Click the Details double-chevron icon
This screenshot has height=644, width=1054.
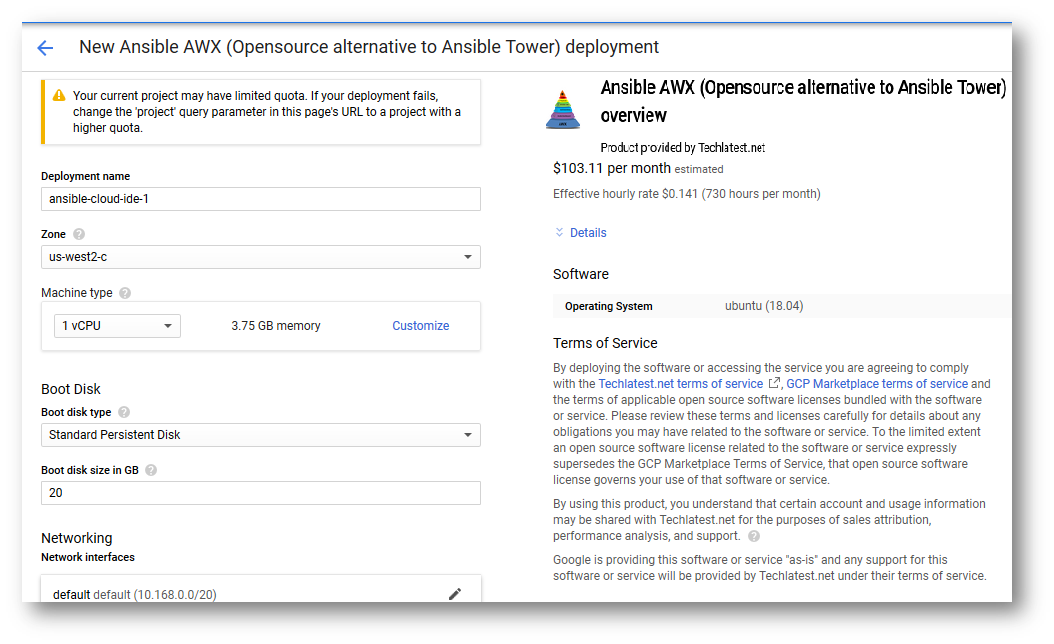pyautogui.click(x=559, y=232)
